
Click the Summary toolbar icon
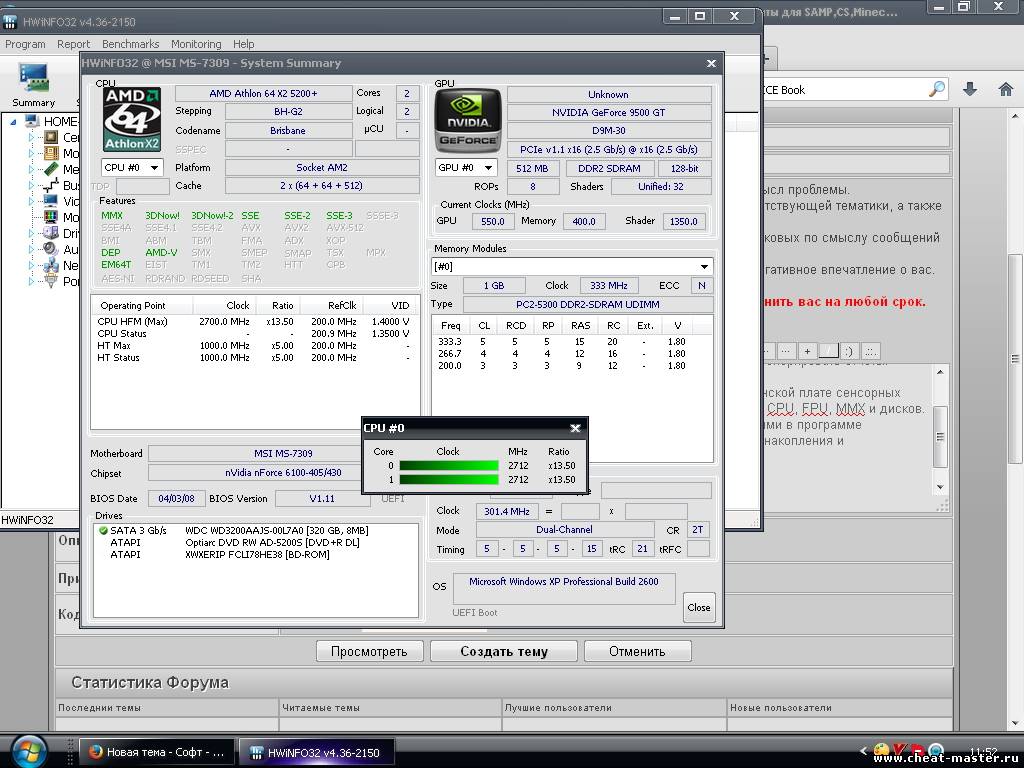(x=33, y=84)
